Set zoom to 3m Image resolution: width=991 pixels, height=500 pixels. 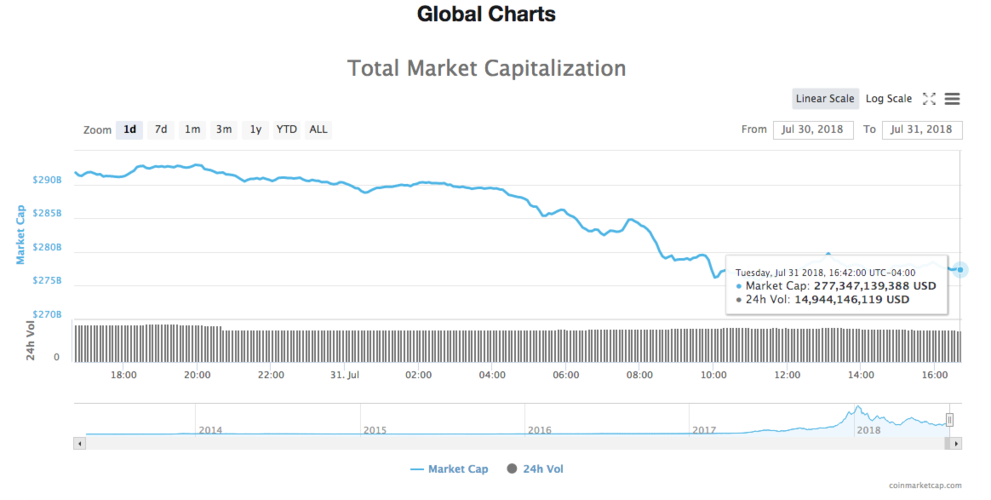click(224, 129)
